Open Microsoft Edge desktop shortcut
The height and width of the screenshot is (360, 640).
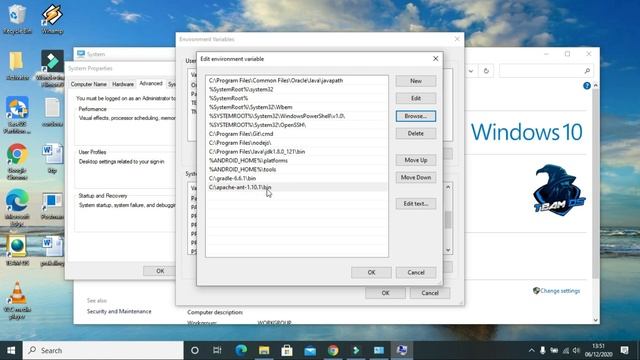point(17,207)
